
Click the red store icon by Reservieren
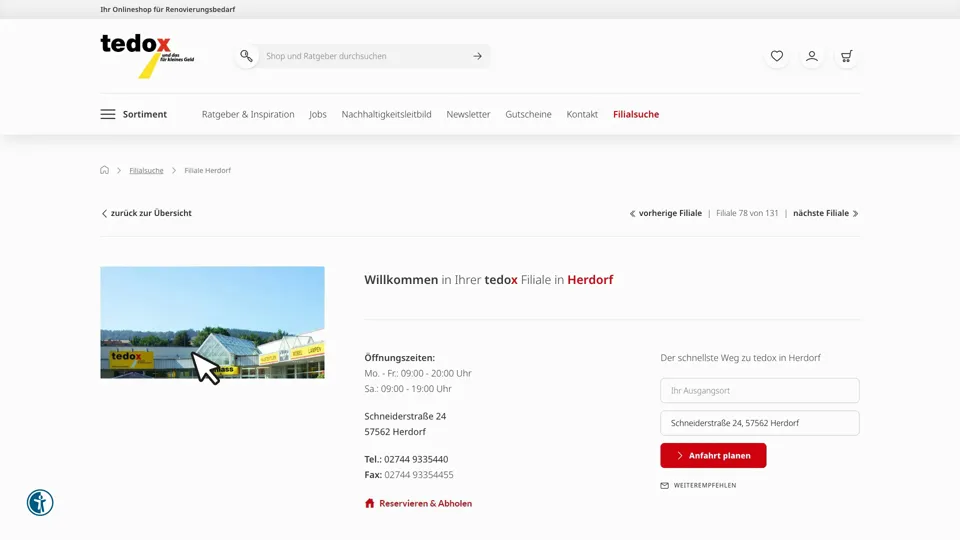[369, 503]
